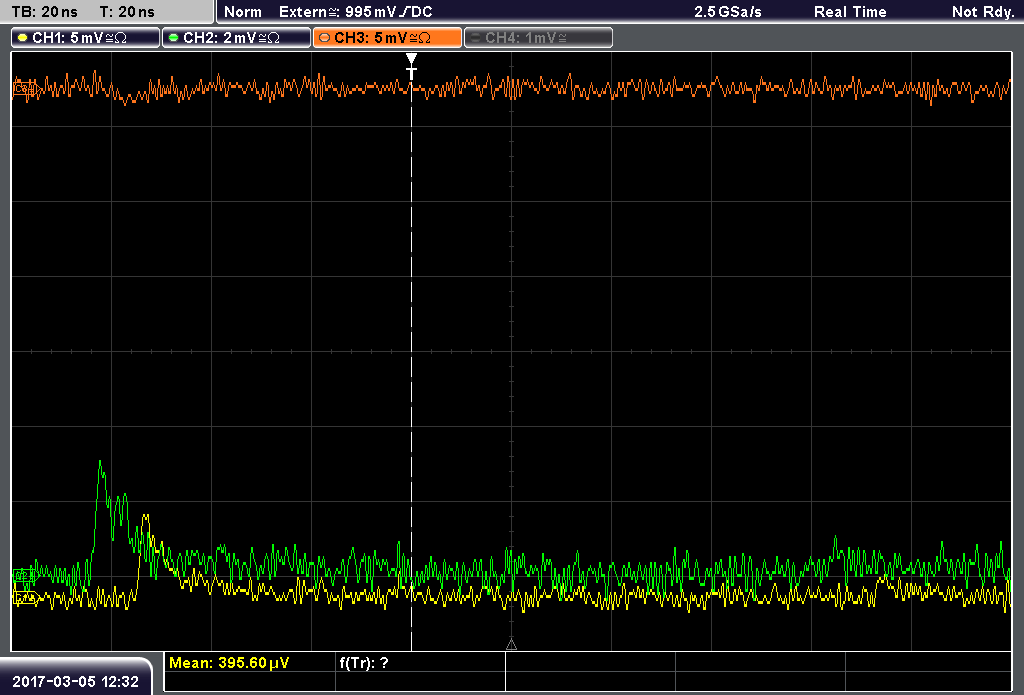The width and height of the screenshot is (1024, 695).
Task: Click the Mean: 395.60 µV measurement
Action: coord(229,663)
